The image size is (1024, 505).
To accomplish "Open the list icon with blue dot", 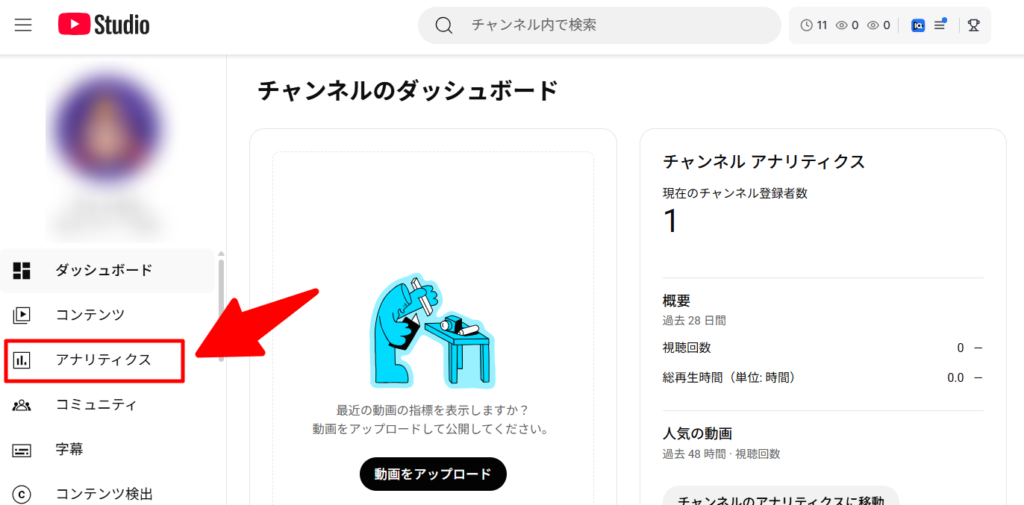I will [x=940, y=25].
